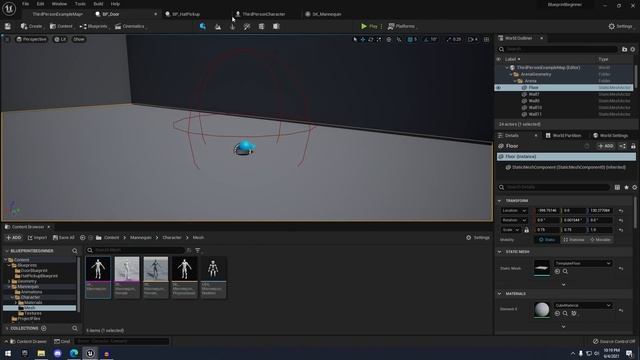Click the Windows Start button
The height and width of the screenshot is (360, 640).
point(8,353)
